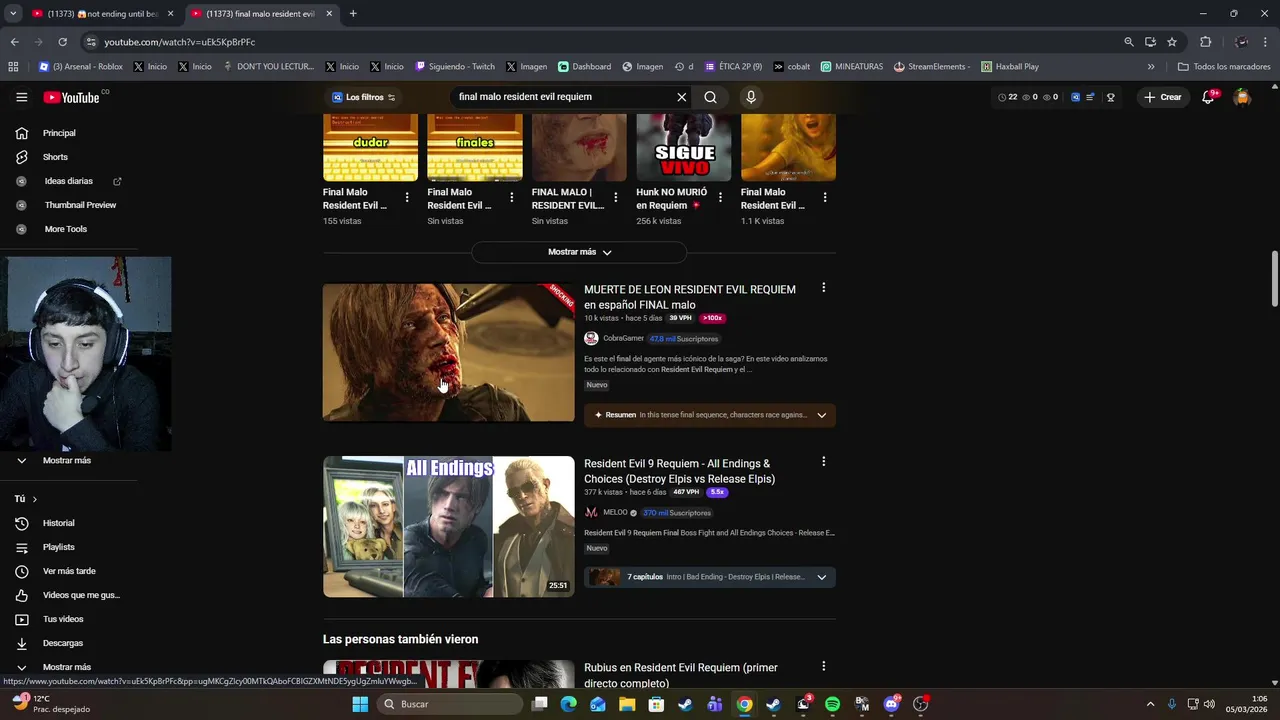Open Descargas in the sidebar
This screenshot has width=1280, height=720.
62,643
